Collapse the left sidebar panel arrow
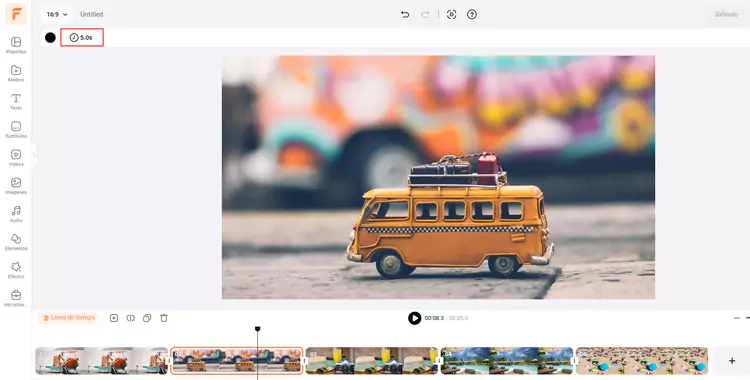The height and width of the screenshot is (380, 750). (x=34, y=155)
